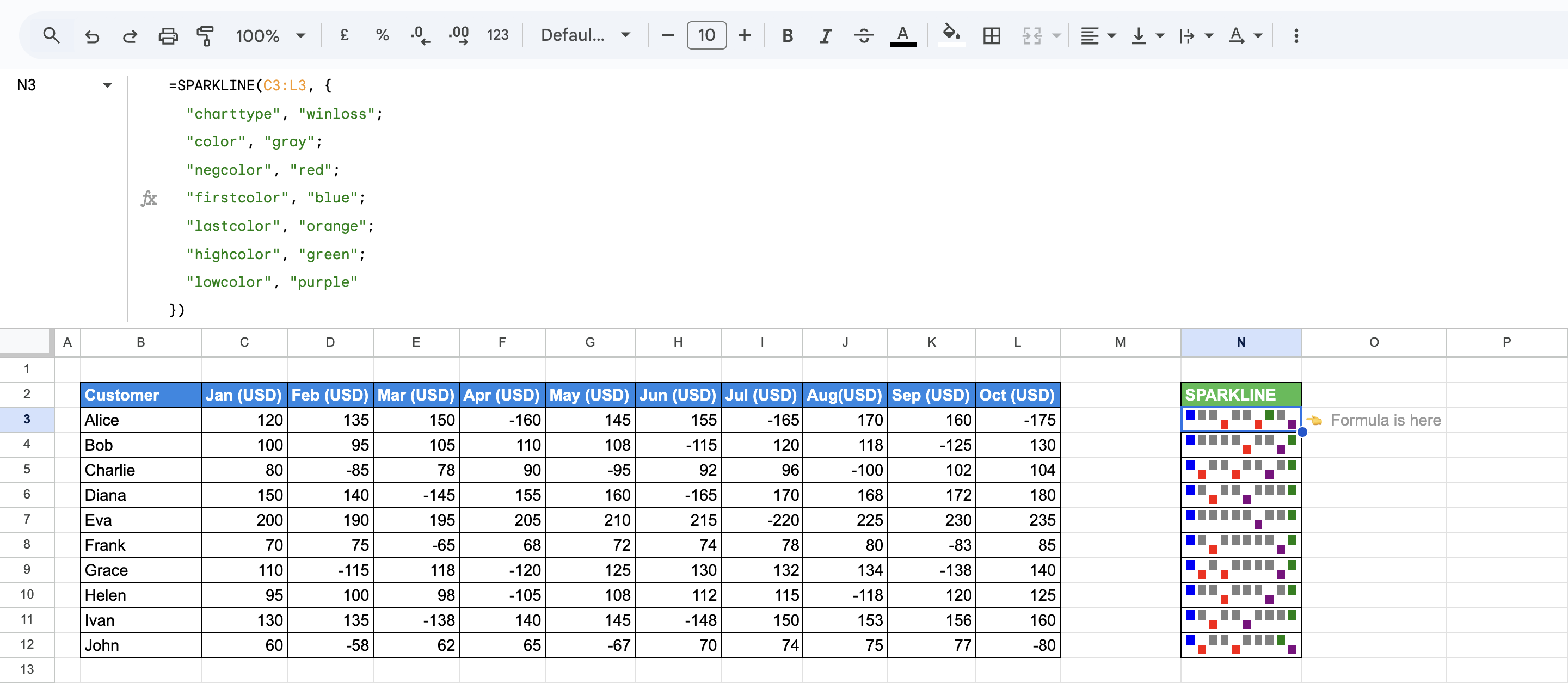This screenshot has height=683, width=1568.
Task: Decrease decimal places
Action: [420, 35]
